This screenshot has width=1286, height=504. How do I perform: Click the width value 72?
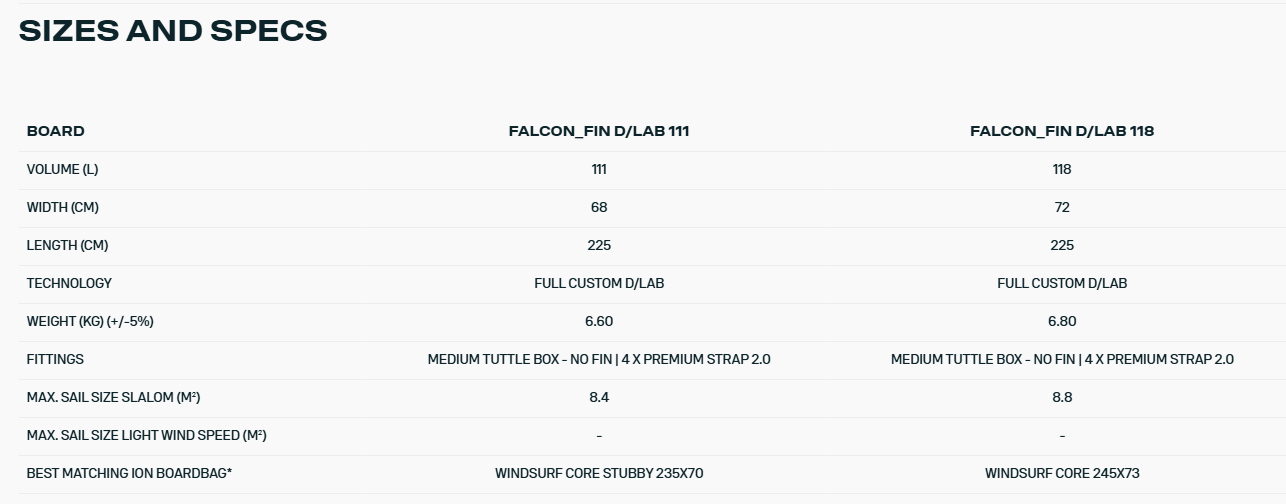[1062, 207]
